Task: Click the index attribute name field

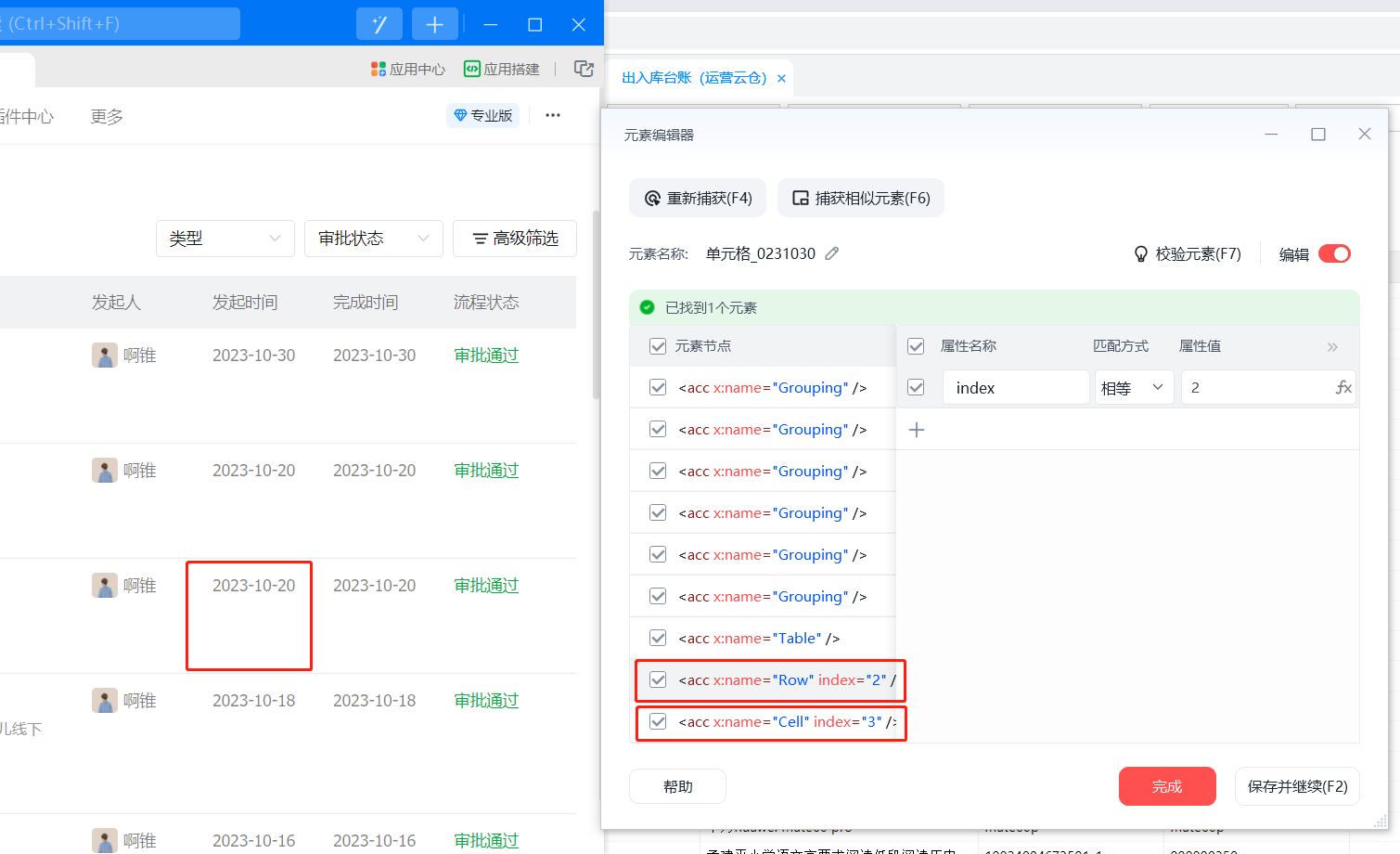Action: (x=1015, y=387)
